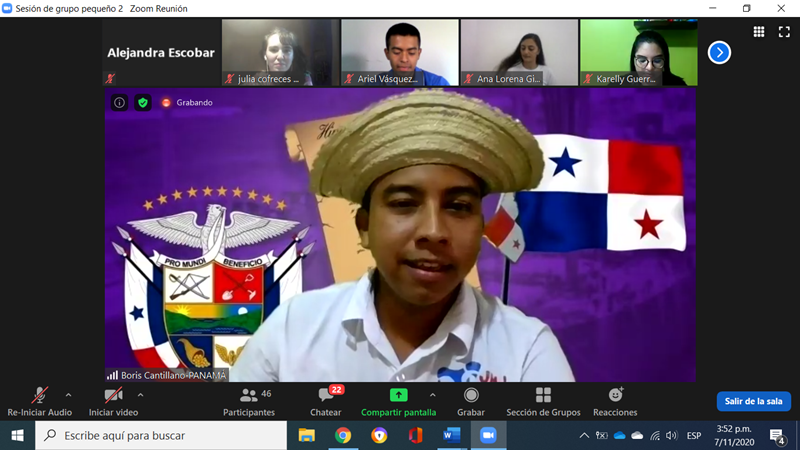Open video options arrow beside Iniciar video
800x450 pixels.
tap(140, 395)
